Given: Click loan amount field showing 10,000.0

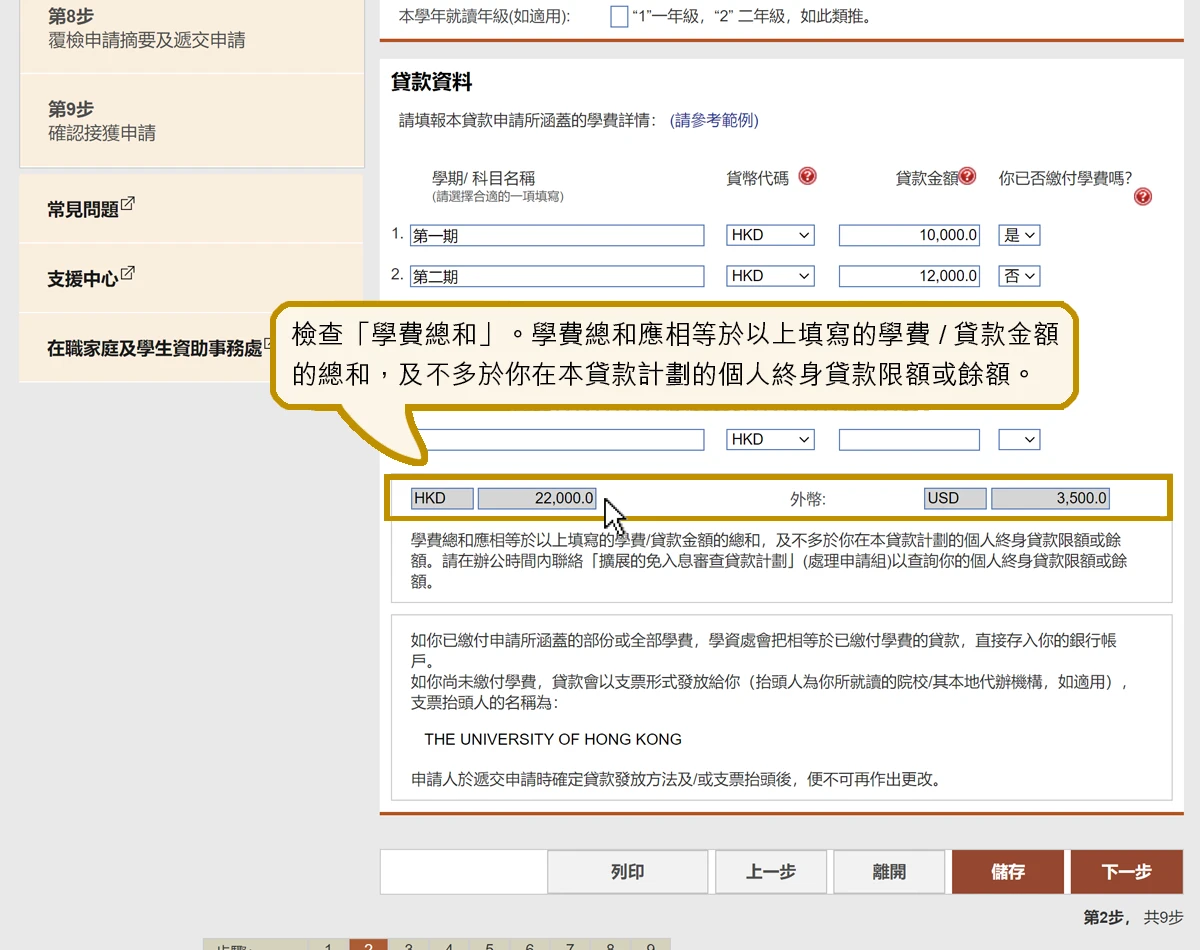Looking at the screenshot, I should (x=909, y=235).
